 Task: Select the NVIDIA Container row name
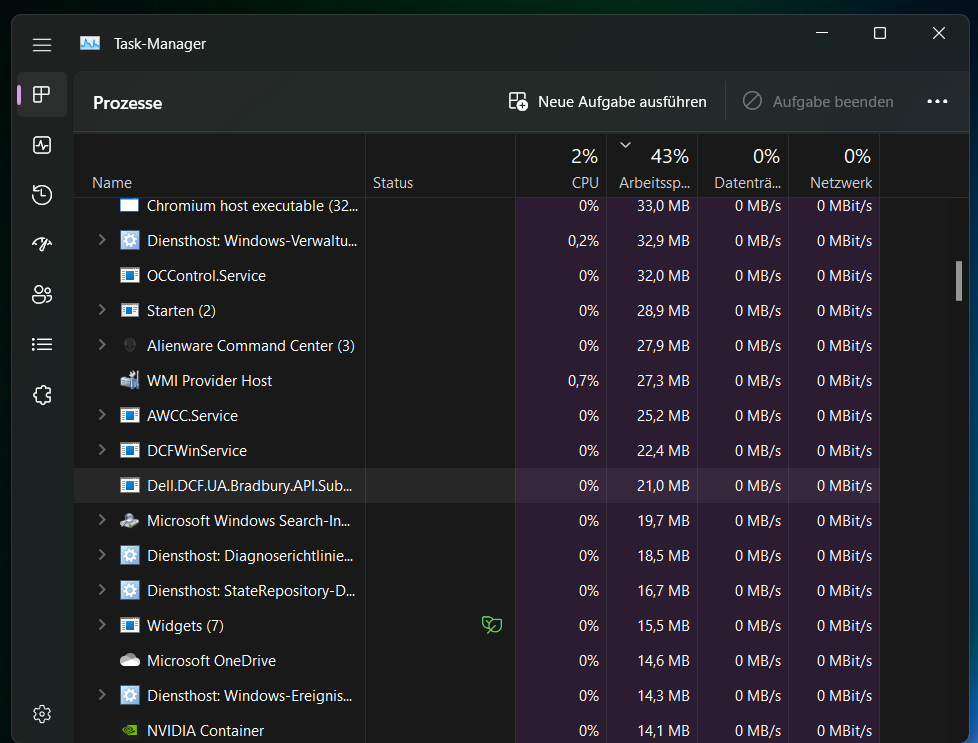coord(205,731)
